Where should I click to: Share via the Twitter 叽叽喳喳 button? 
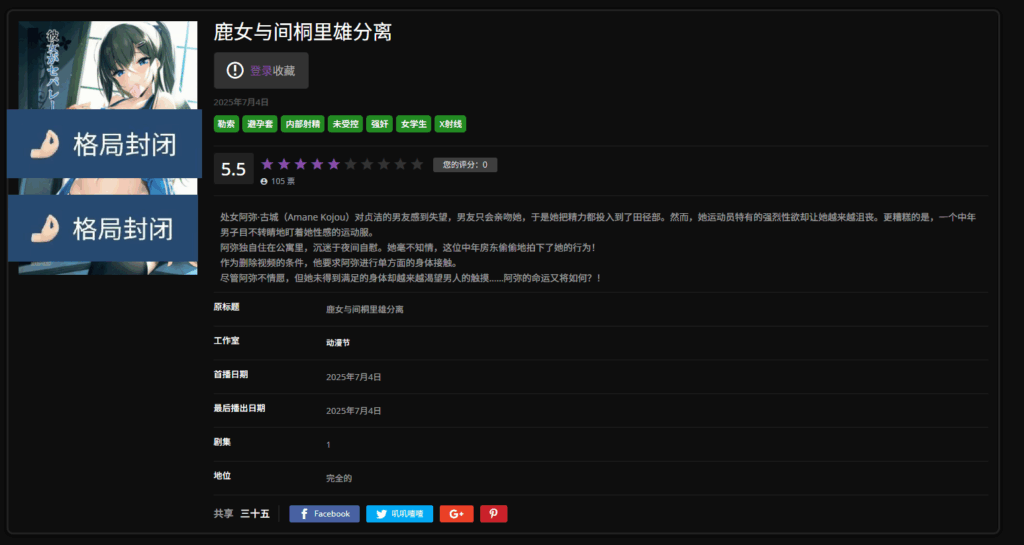[x=400, y=514]
